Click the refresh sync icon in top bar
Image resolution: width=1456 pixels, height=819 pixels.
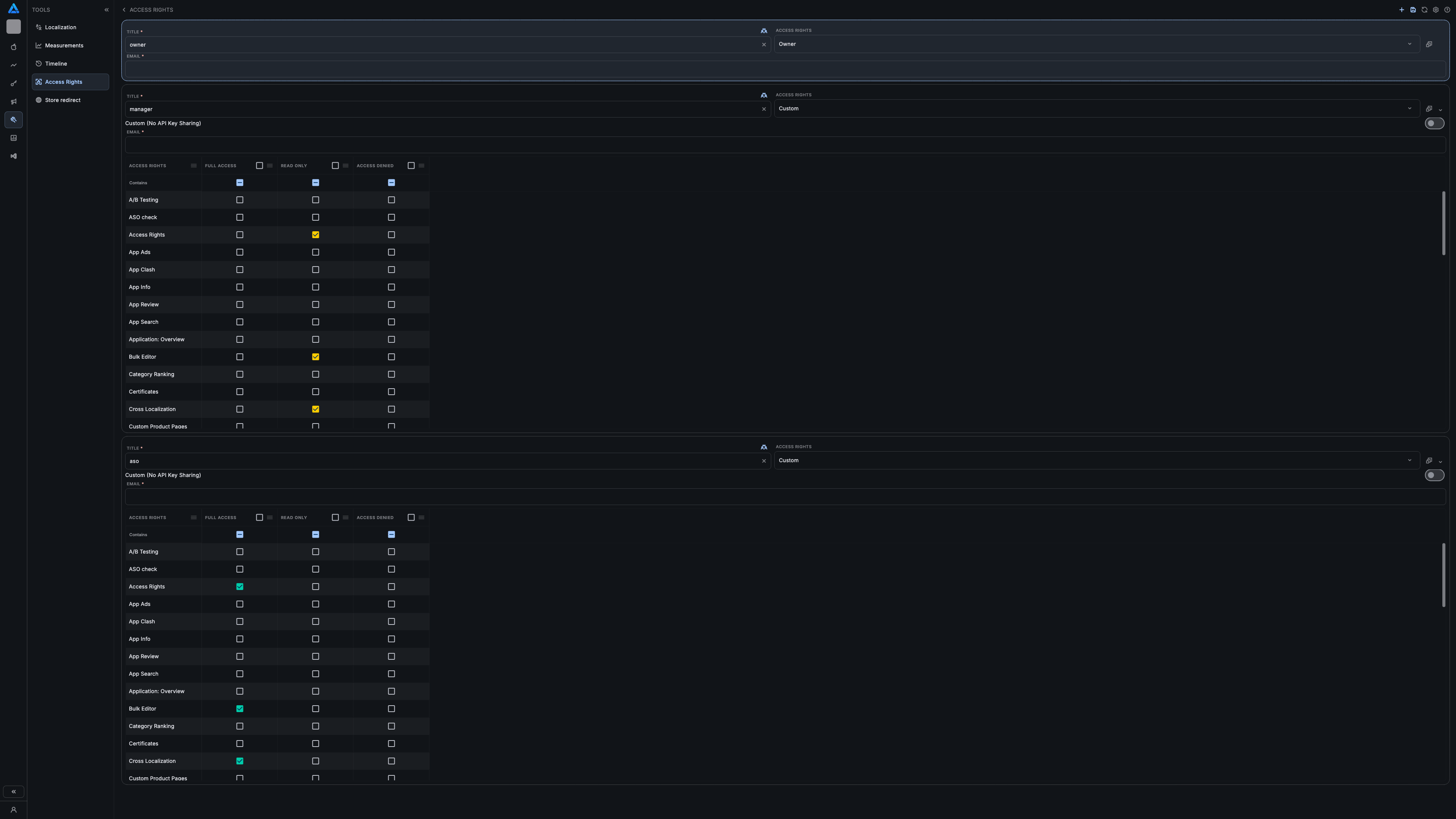pos(1425,9)
